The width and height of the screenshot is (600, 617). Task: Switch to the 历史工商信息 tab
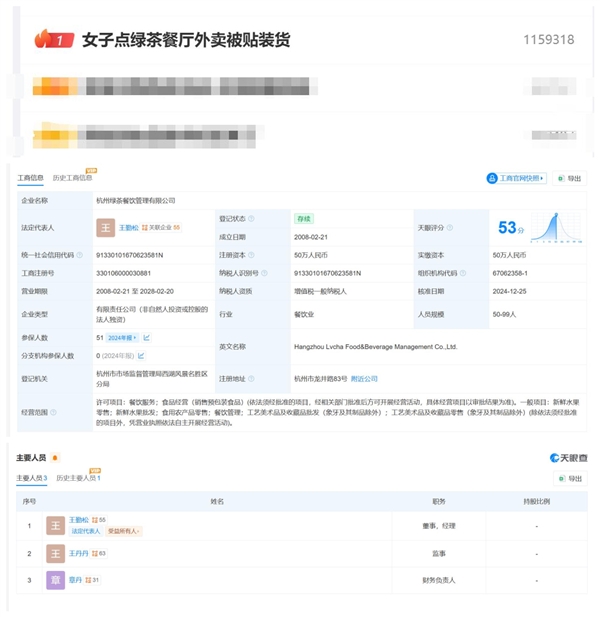[x=74, y=178]
